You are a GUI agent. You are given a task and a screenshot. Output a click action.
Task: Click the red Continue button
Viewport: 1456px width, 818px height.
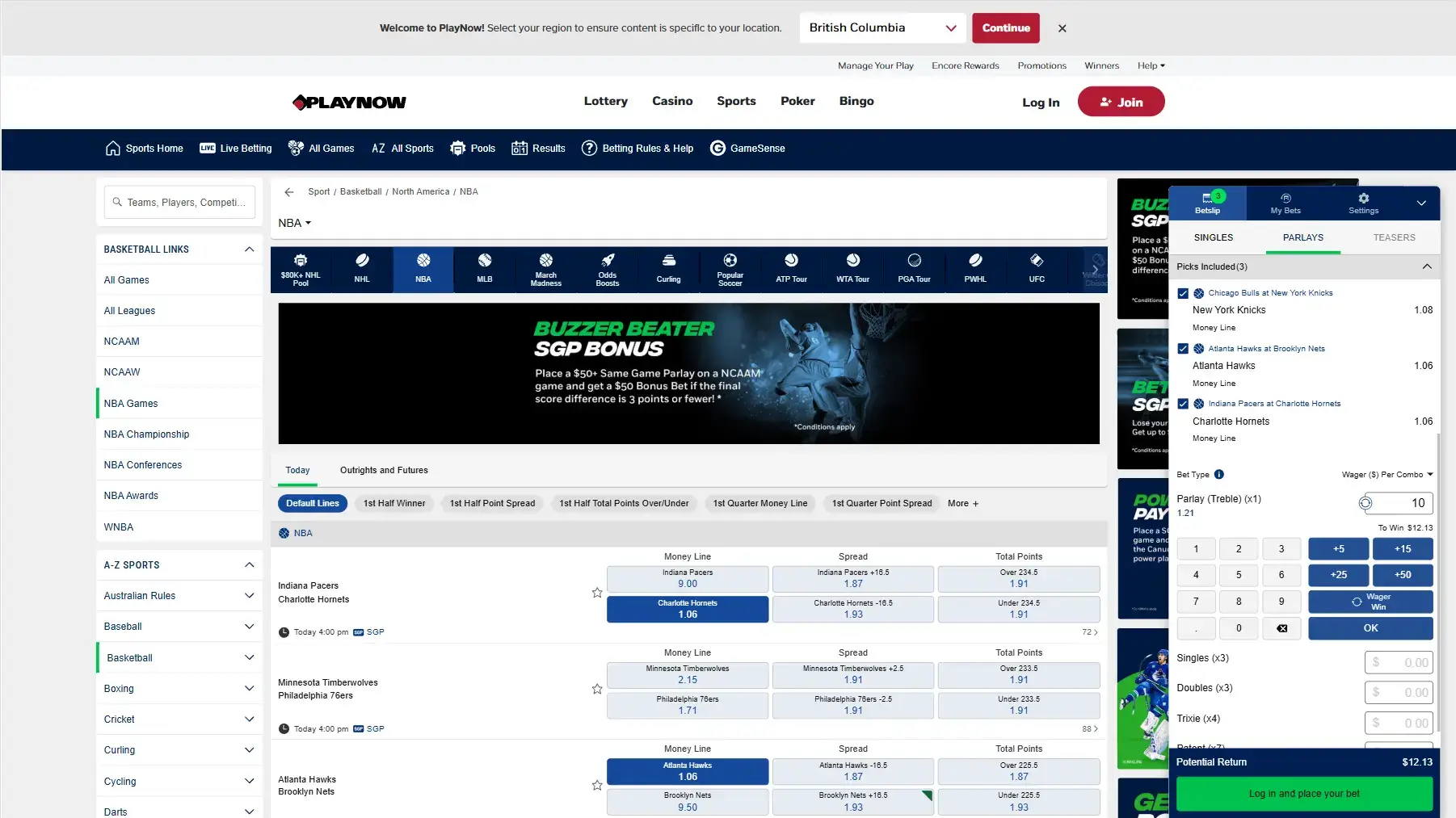(1006, 28)
